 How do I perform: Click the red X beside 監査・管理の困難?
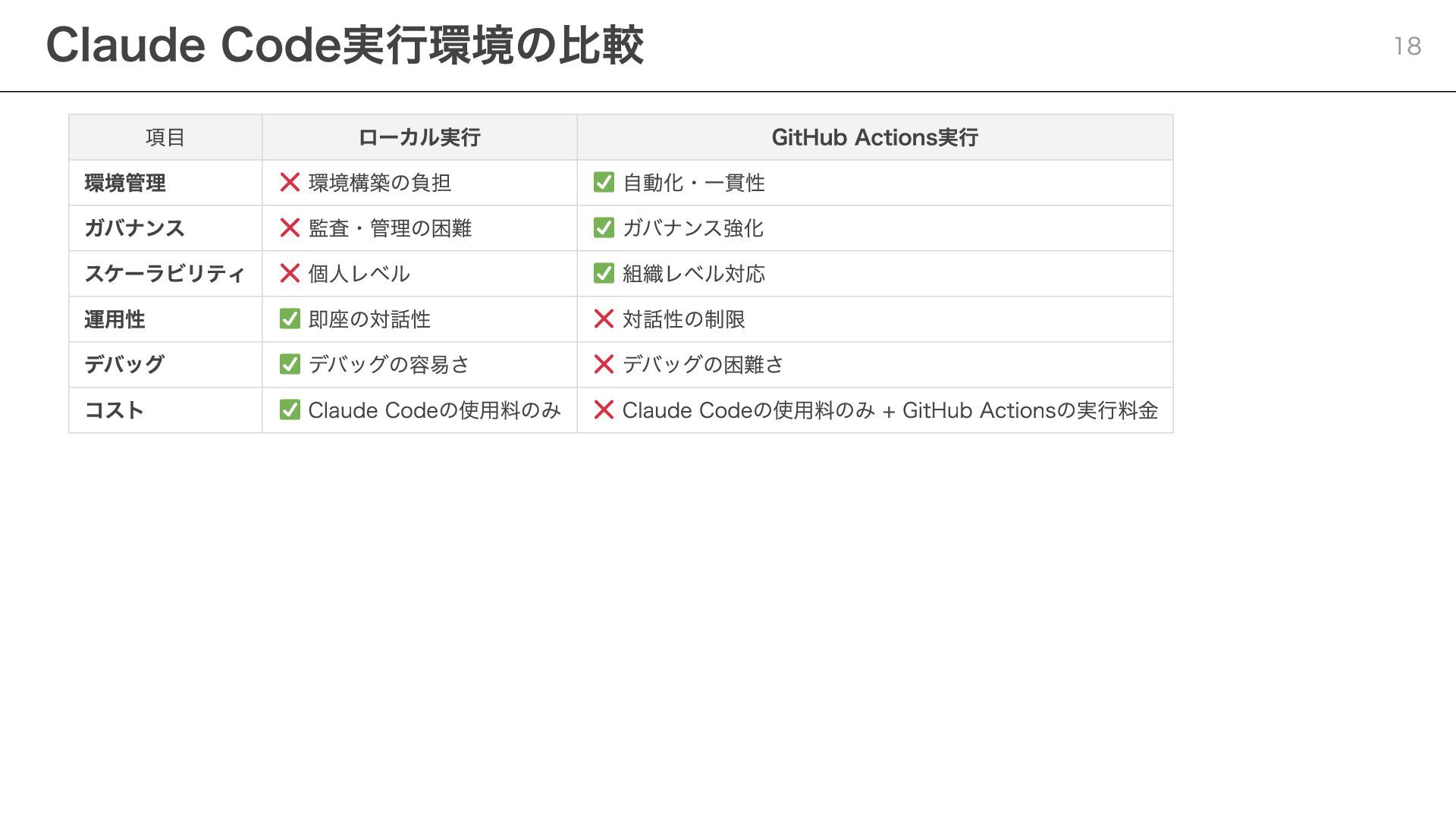pyautogui.click(x=290, y=228)
